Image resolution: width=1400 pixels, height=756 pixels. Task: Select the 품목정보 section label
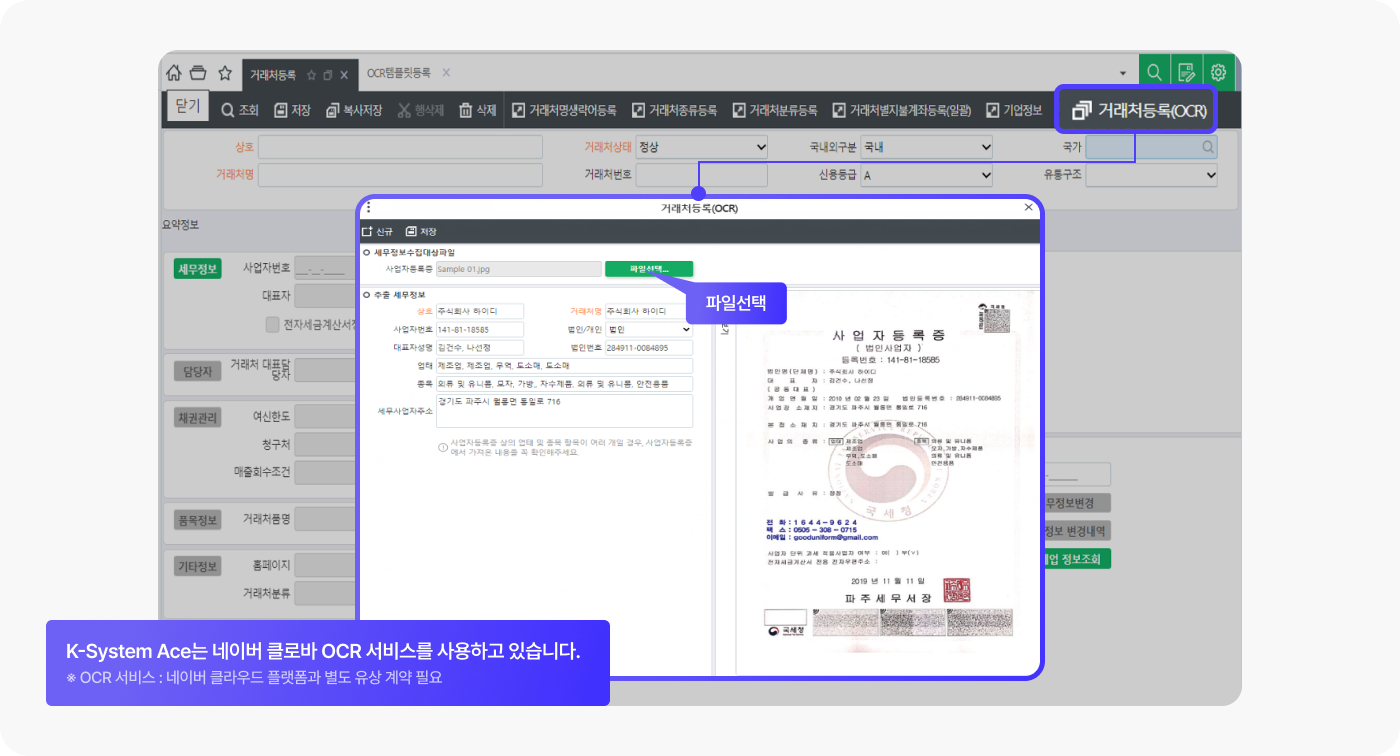[x=197, y=520]
